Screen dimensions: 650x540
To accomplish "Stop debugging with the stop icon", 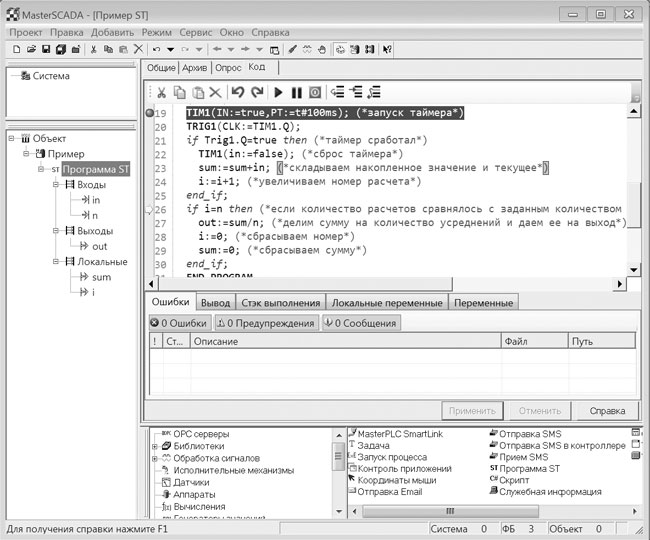I will (315, 92).
